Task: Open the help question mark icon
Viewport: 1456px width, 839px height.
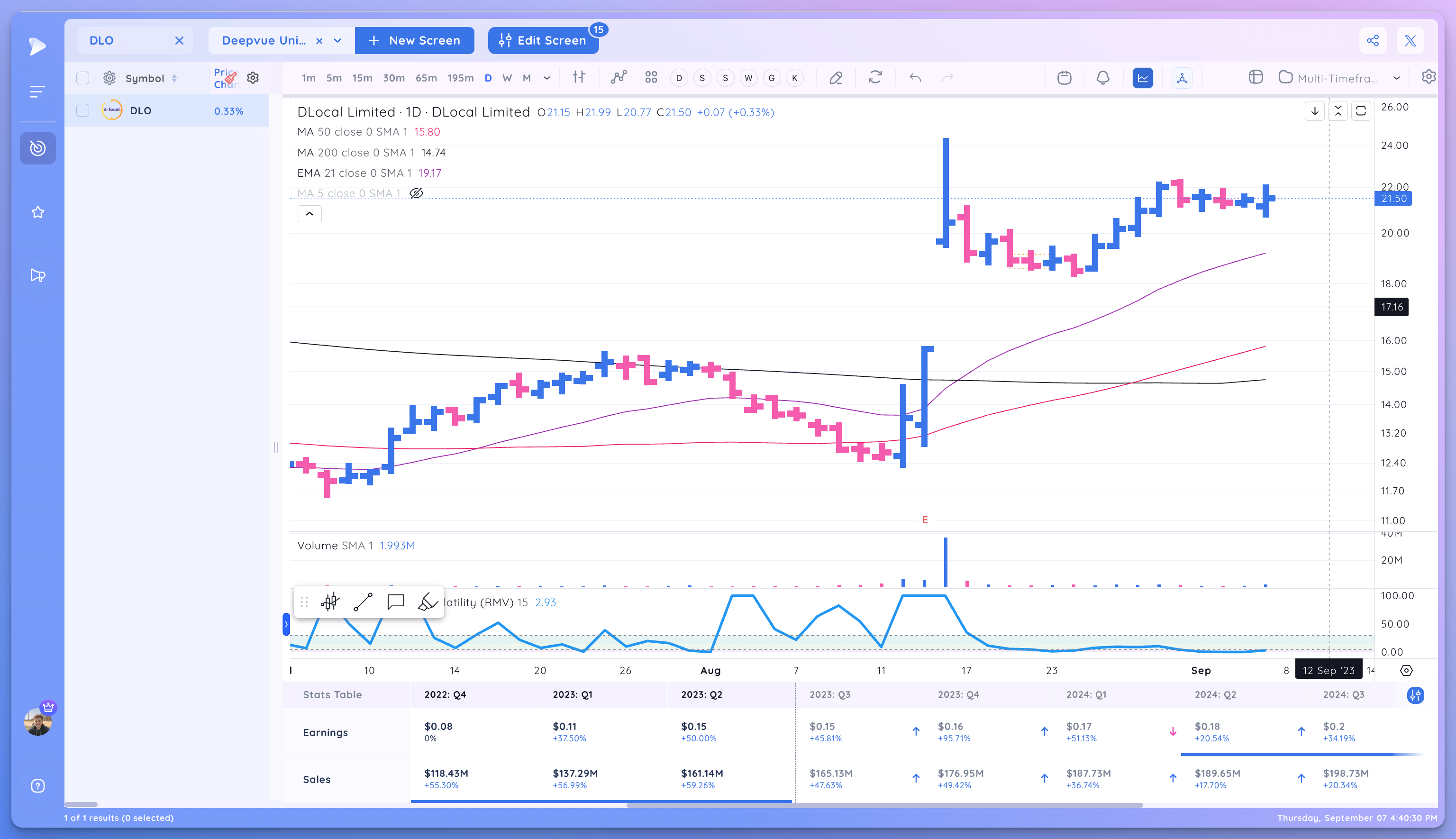Action: tap(37, 786)
